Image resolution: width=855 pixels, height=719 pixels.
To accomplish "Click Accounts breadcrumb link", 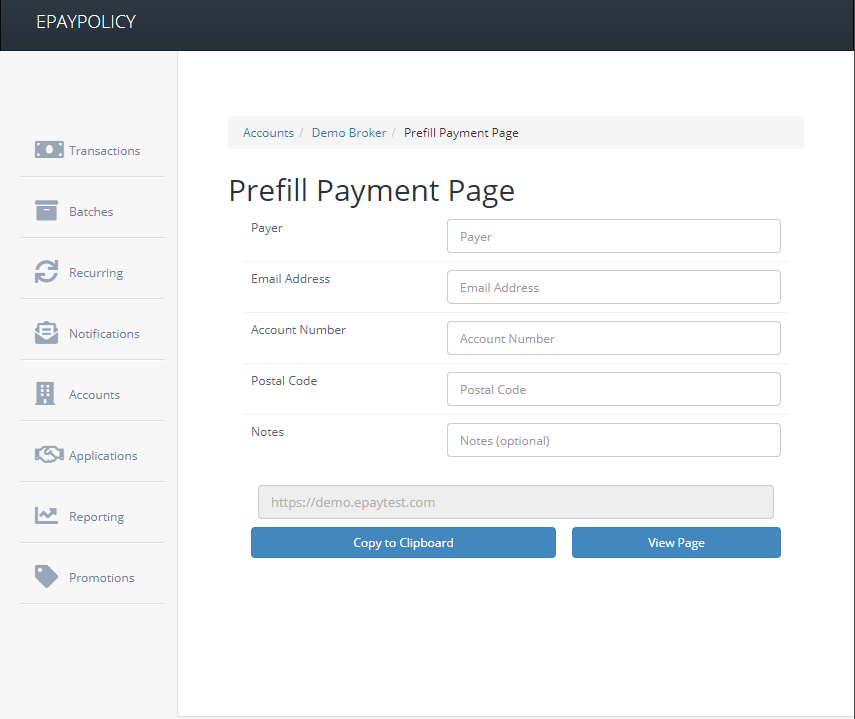I will 268,133.
